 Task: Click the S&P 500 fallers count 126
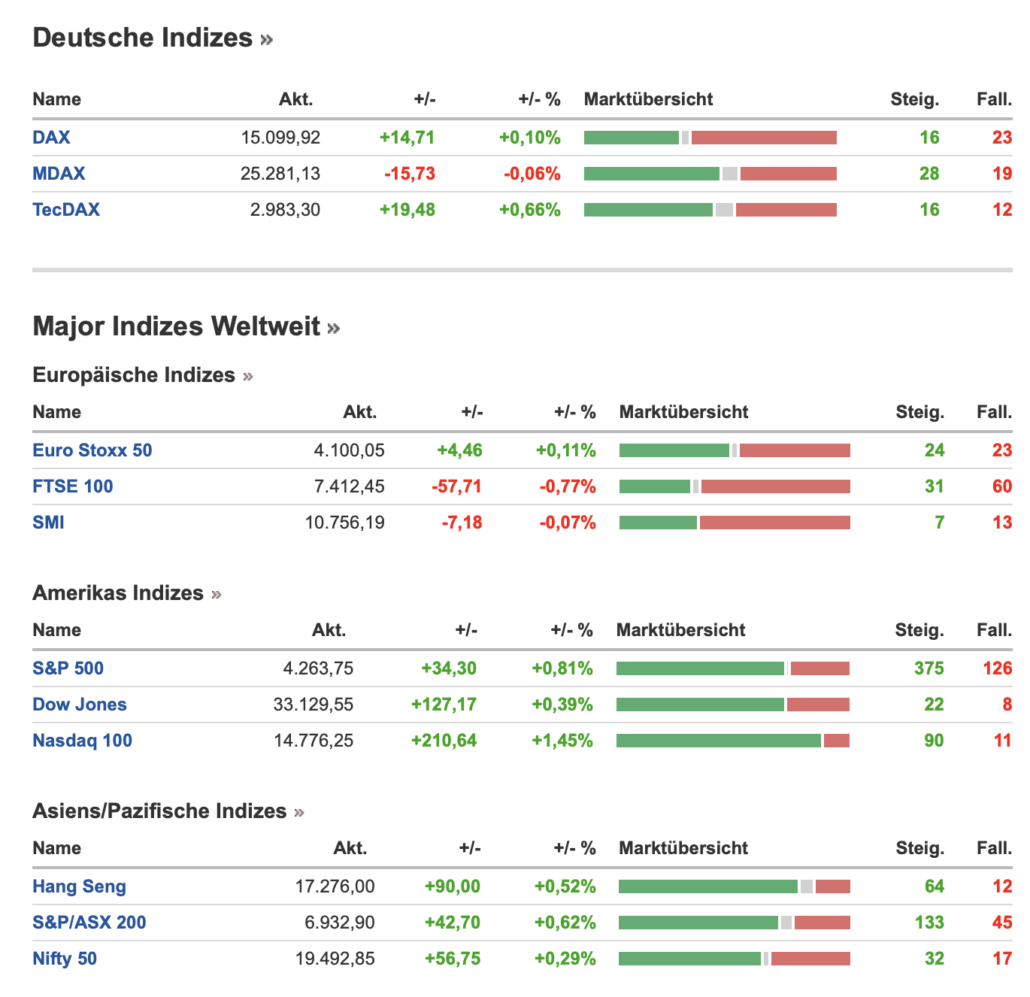997,668
